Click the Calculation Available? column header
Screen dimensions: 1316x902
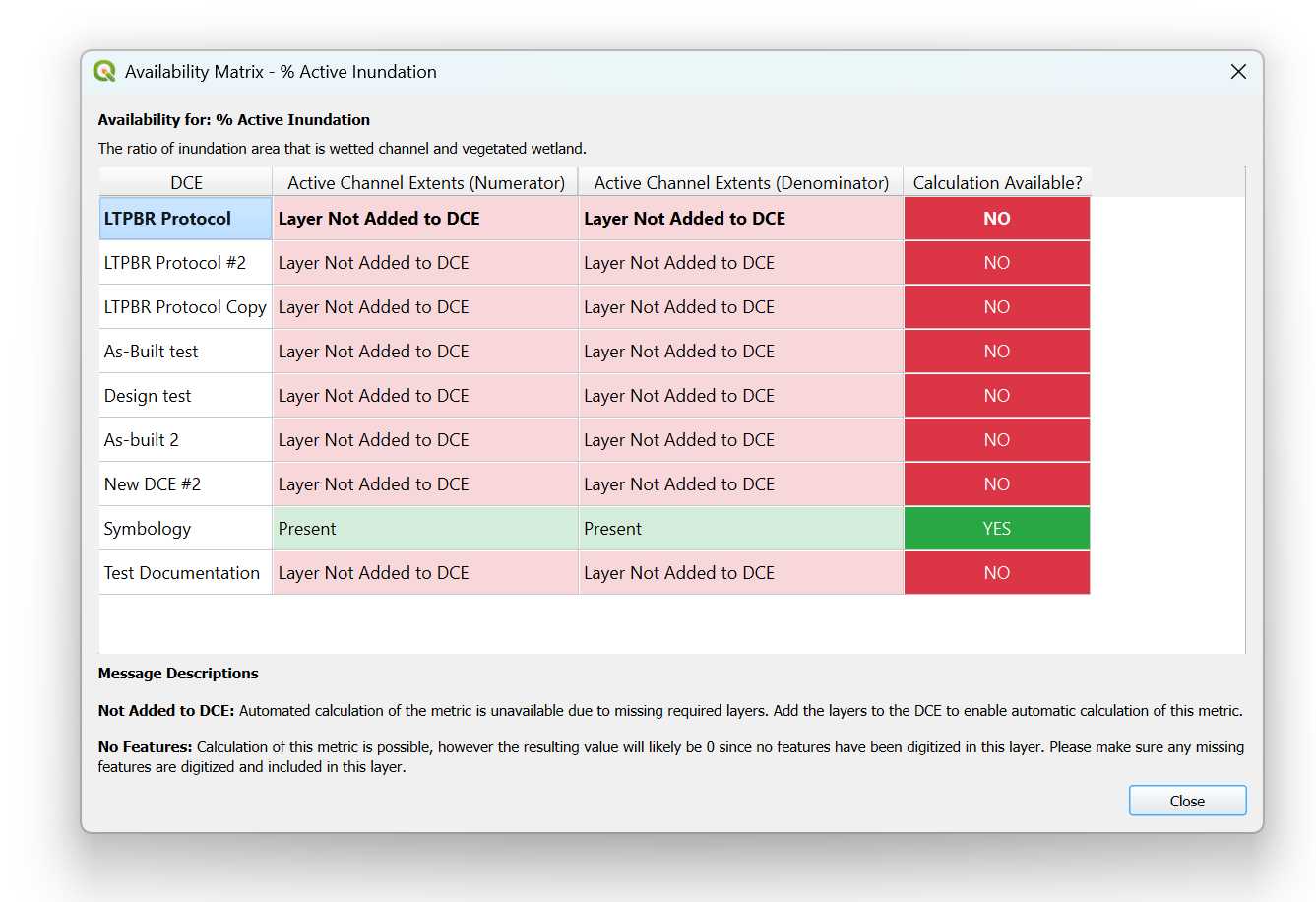click(x=997, y=182)
